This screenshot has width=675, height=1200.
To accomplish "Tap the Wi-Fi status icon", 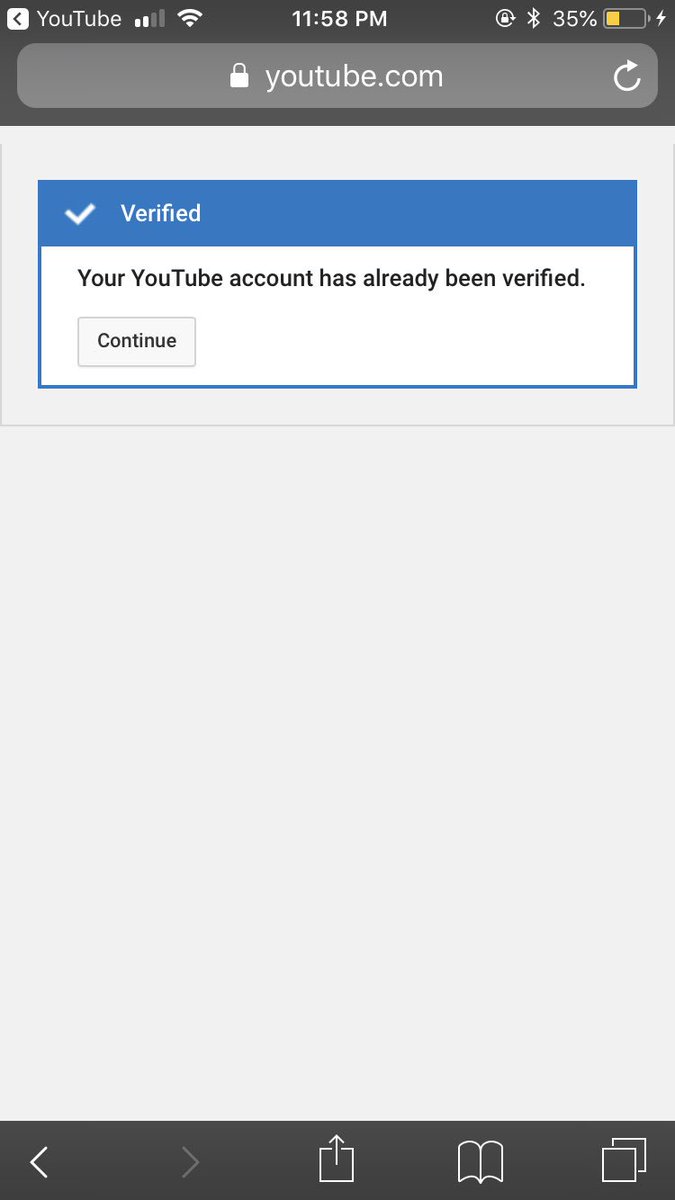I will click(187, 18).
